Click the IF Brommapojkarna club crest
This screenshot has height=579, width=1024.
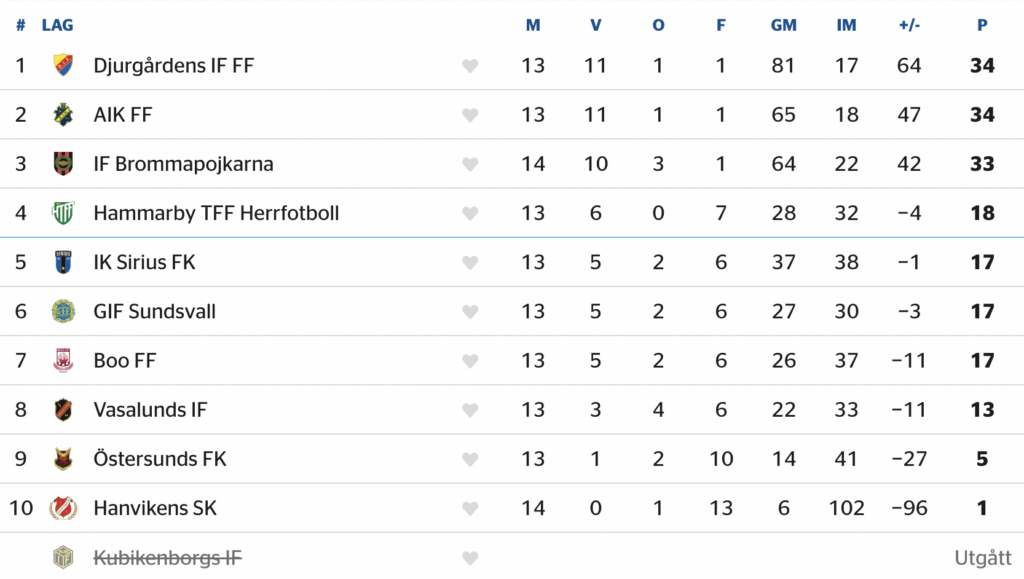point(63,164)
